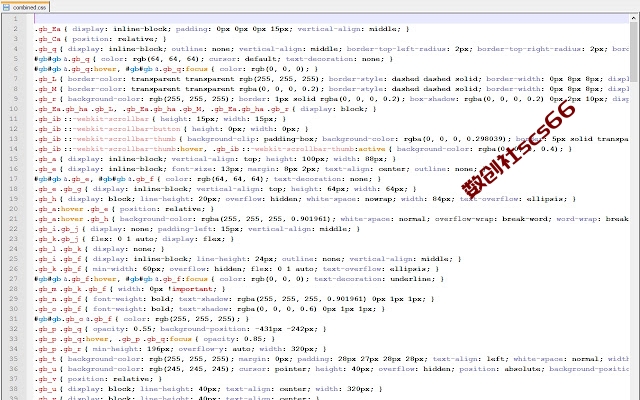
Task: Click line number 20 in the gutter
Action: [13, 209]
